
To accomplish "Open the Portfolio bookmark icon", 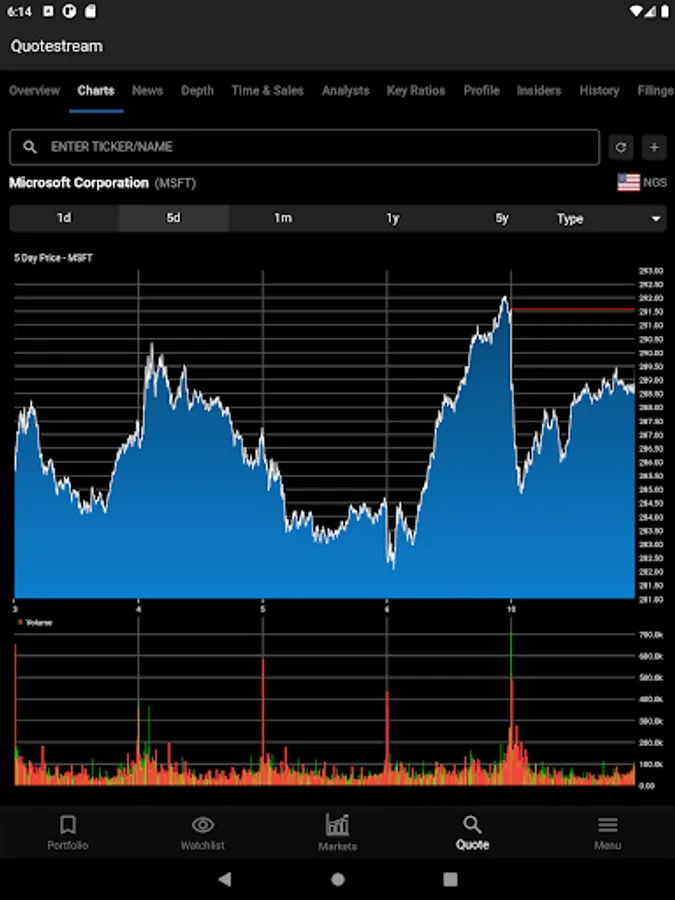I will click(x=68, y=825).
